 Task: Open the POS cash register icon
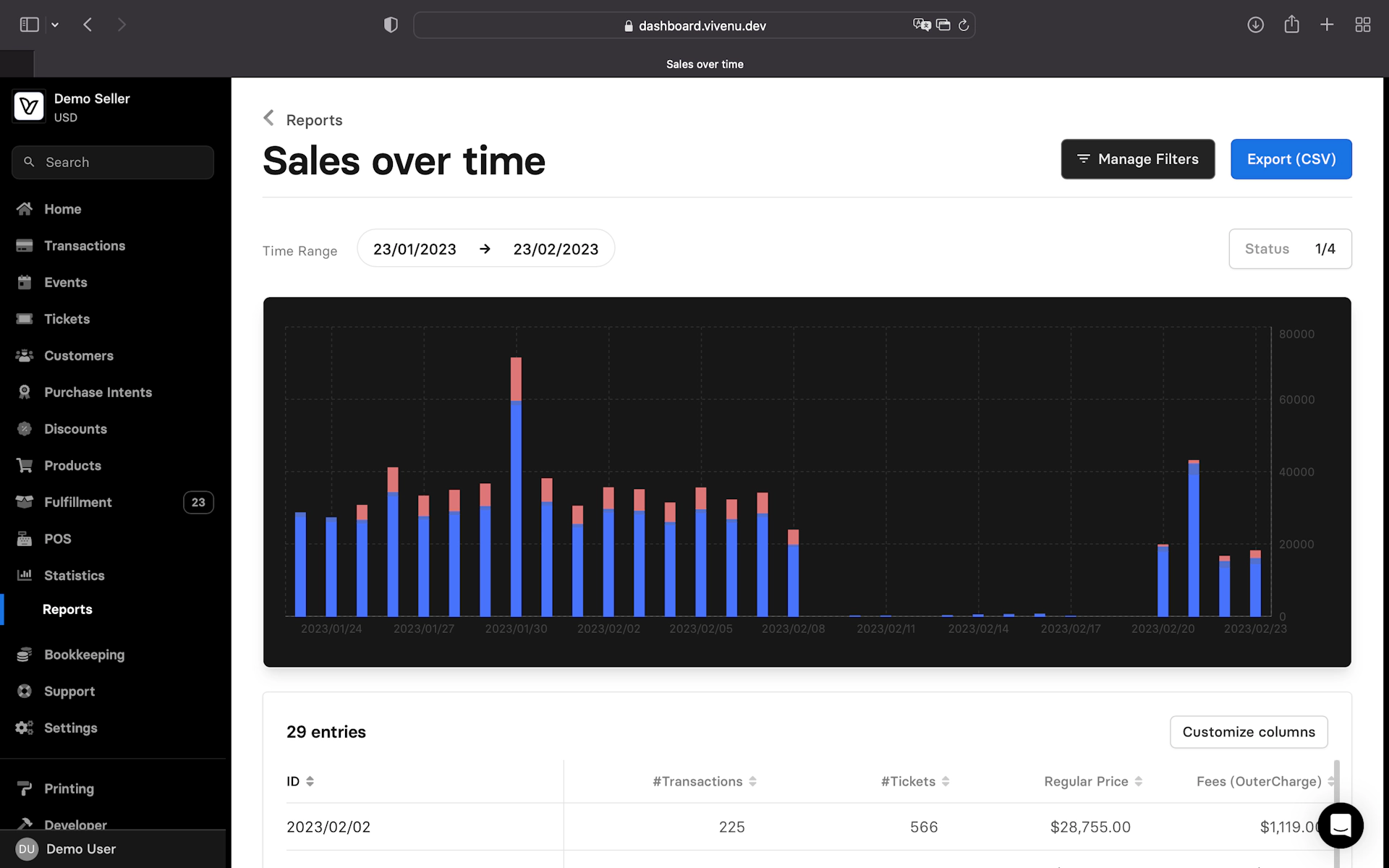[x=25, y=539]
